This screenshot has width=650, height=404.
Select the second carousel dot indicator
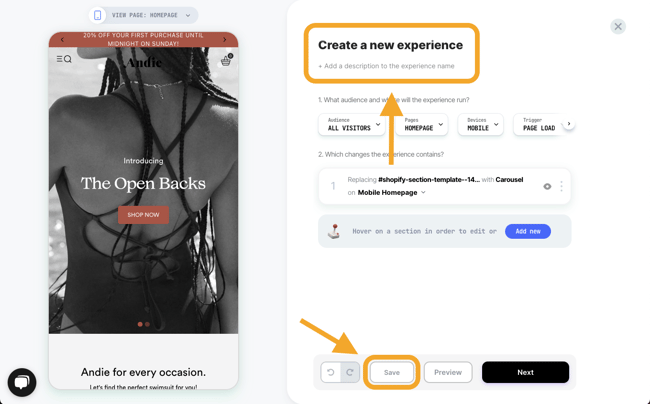click(x=147, y=324)
